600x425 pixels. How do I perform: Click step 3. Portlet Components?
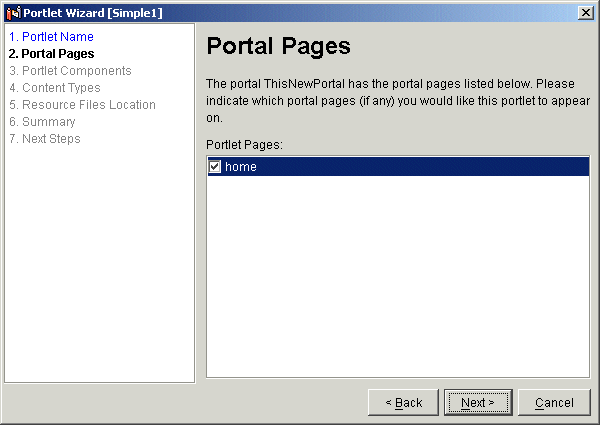(x=70, y=71)
